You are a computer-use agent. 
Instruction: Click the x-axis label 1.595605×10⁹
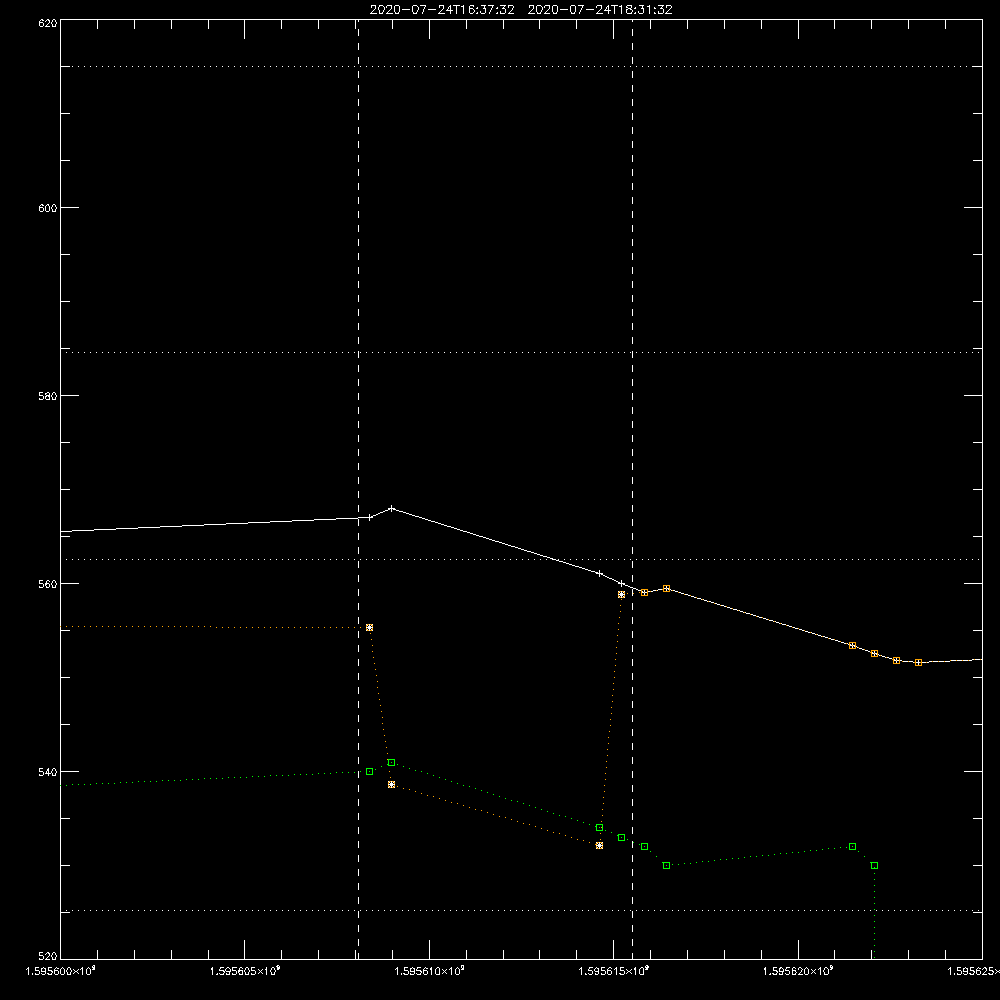(245, 971)
